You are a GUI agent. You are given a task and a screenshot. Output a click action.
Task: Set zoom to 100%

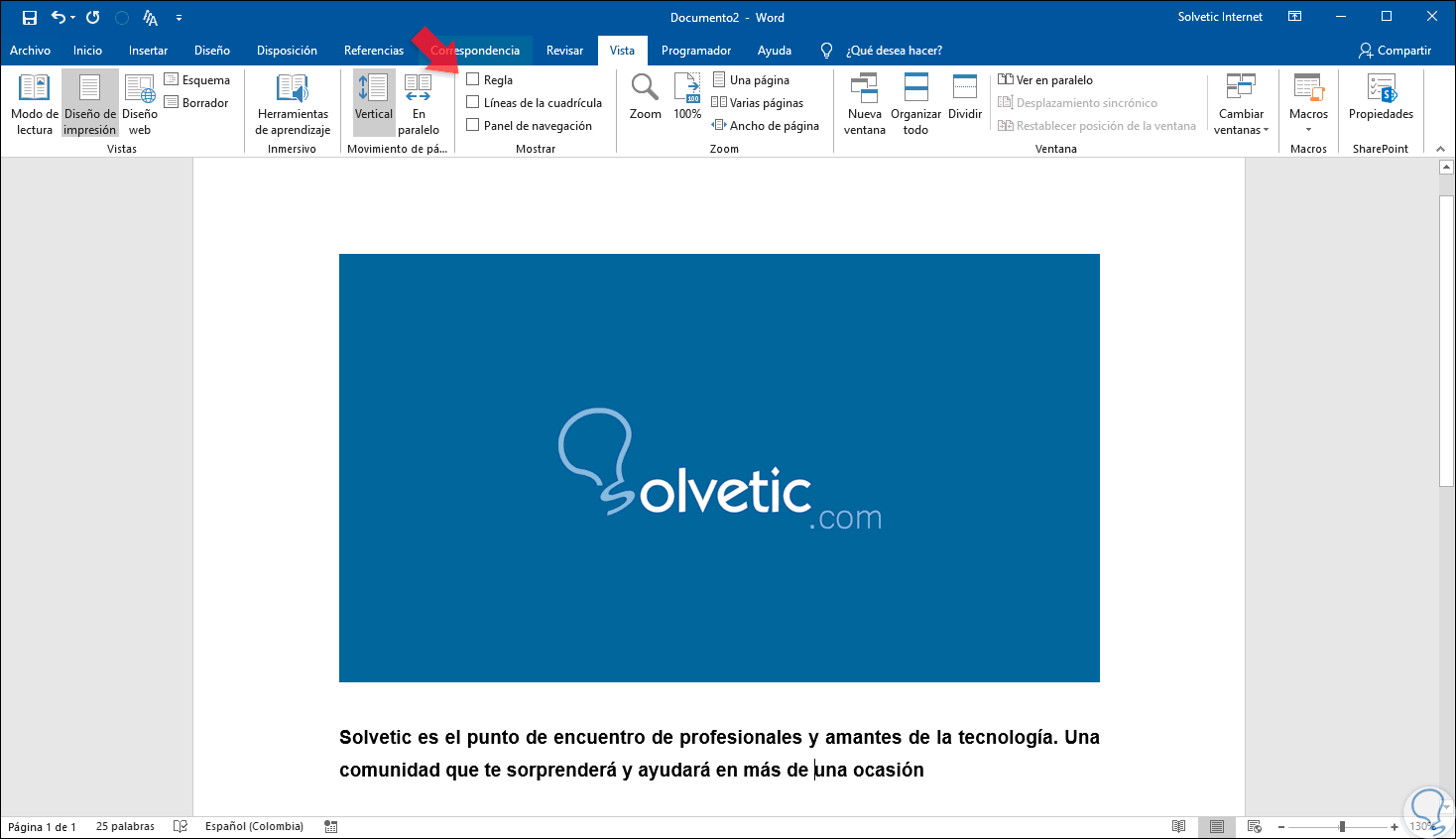click(687, 97)
